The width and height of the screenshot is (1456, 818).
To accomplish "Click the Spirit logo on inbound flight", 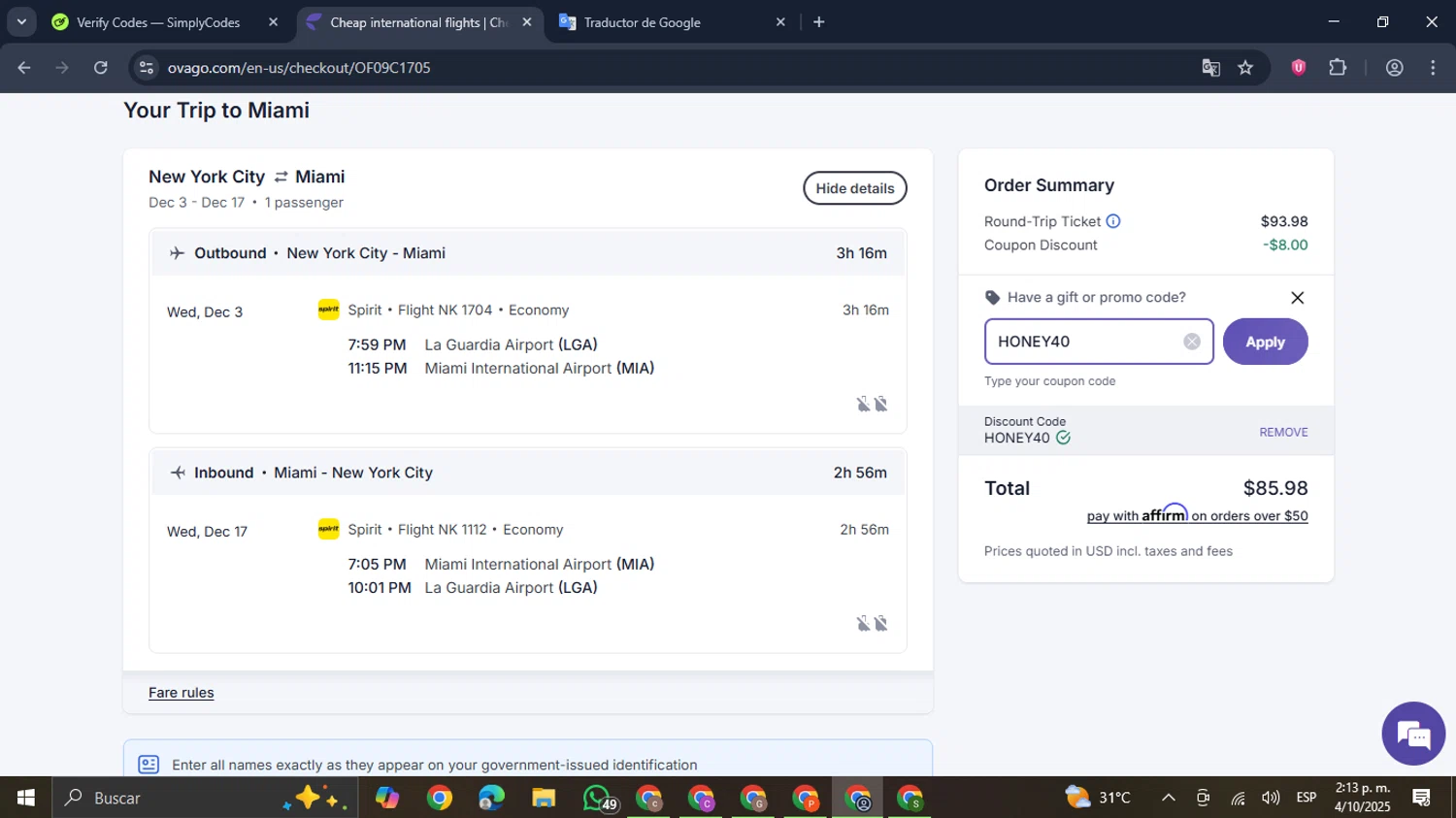I will click(x=329, y=529).
